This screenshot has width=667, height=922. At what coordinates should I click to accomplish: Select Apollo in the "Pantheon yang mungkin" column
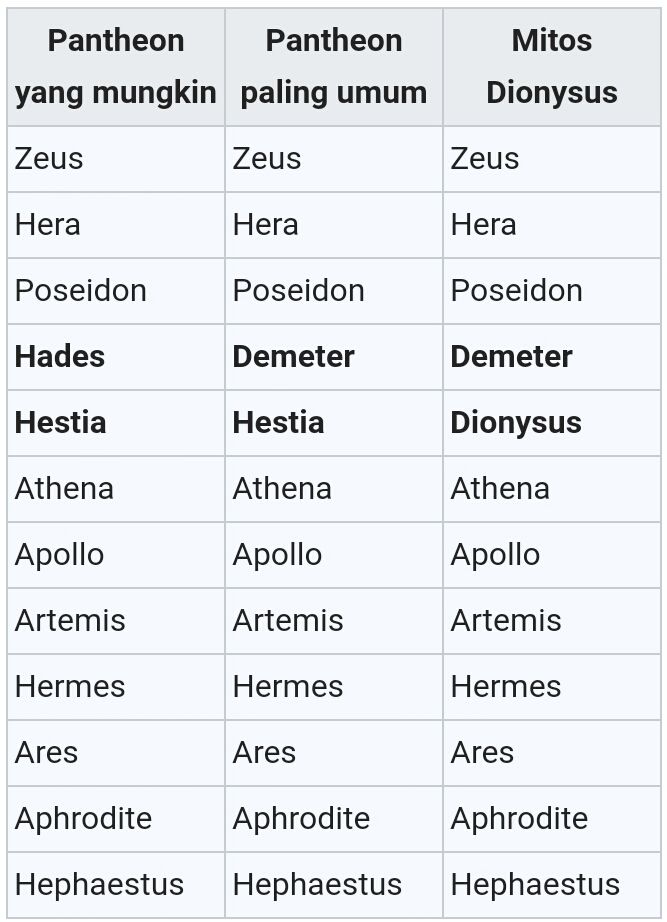click(59, 555)
